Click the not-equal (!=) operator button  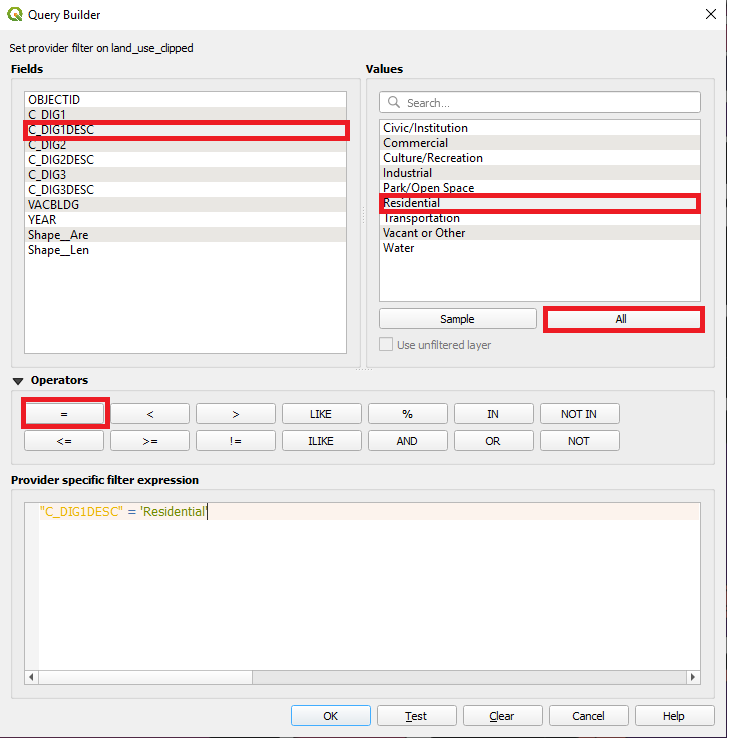tap(235, 441)
